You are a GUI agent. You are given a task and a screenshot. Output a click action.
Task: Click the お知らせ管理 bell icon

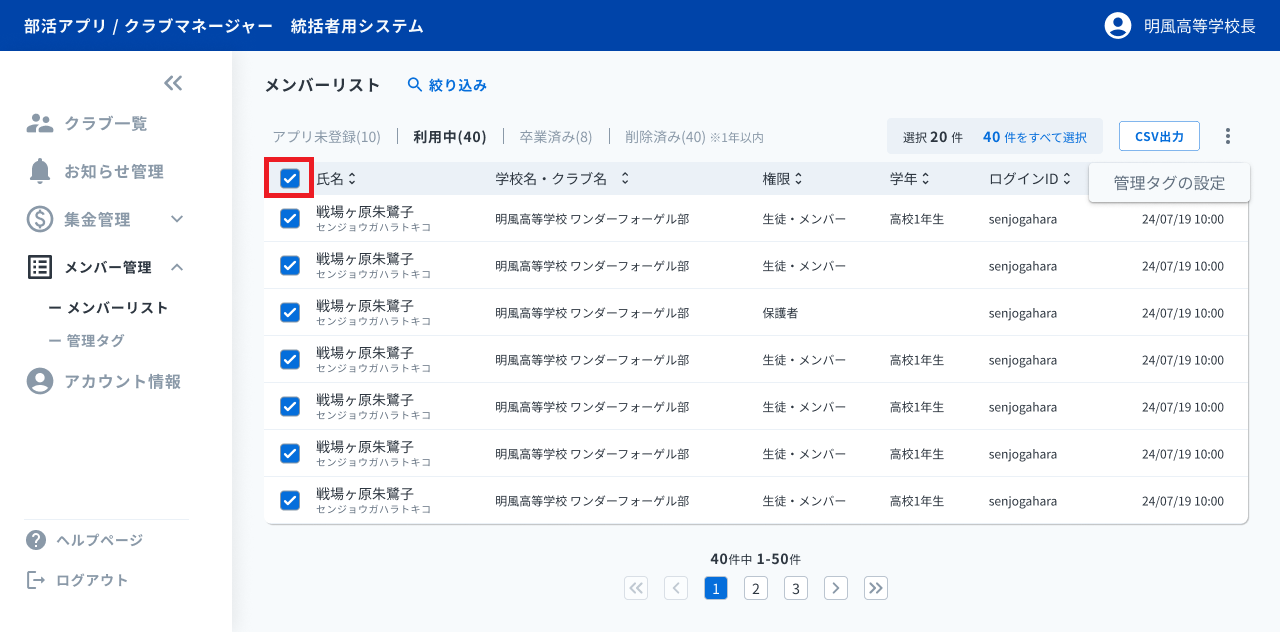coord(40,171)
